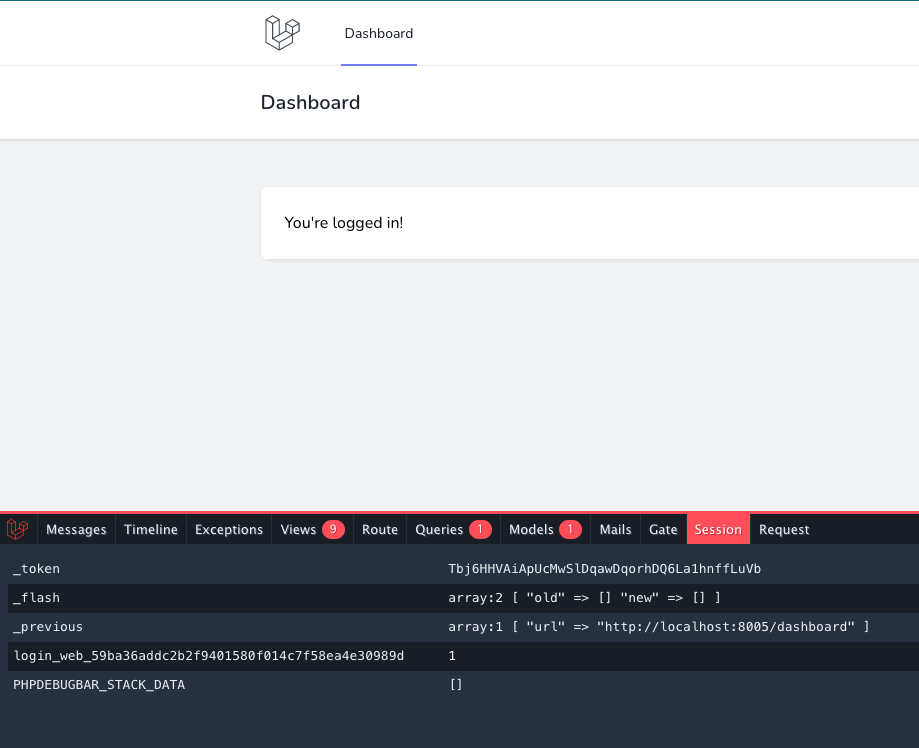Click the Laravel logo in the header

[281, 32]
